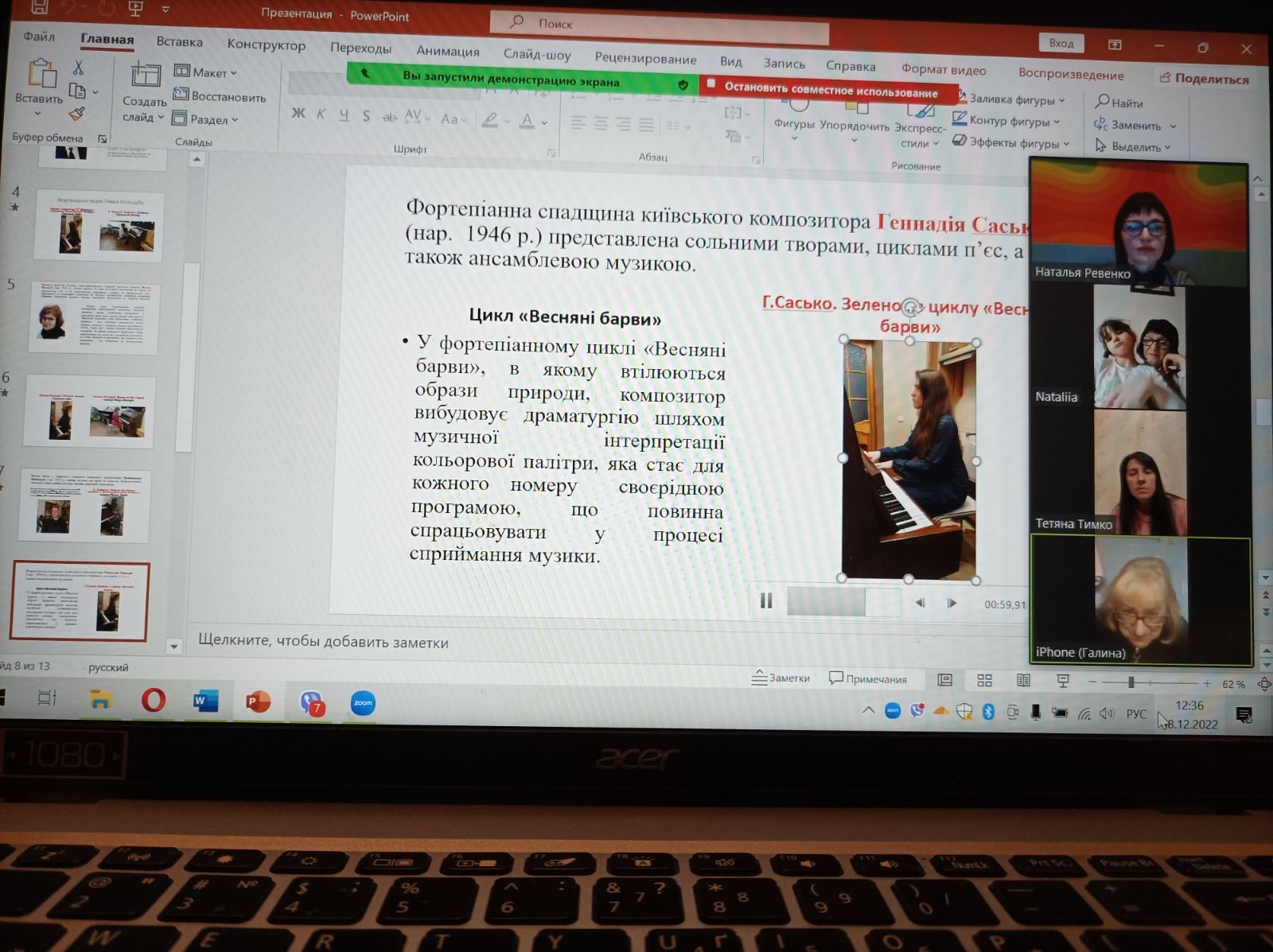Toggle bold (Ж) formatting
1273x952 pixels.
(298, 114)
